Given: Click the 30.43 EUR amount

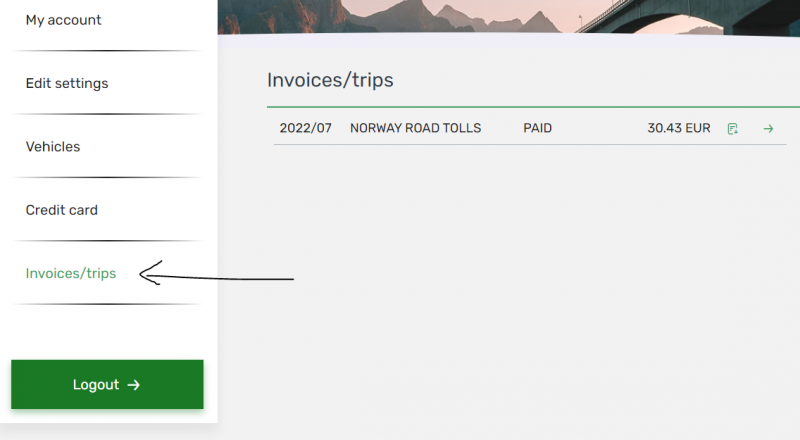Looking at the screenshot, I should coord(678,129).
